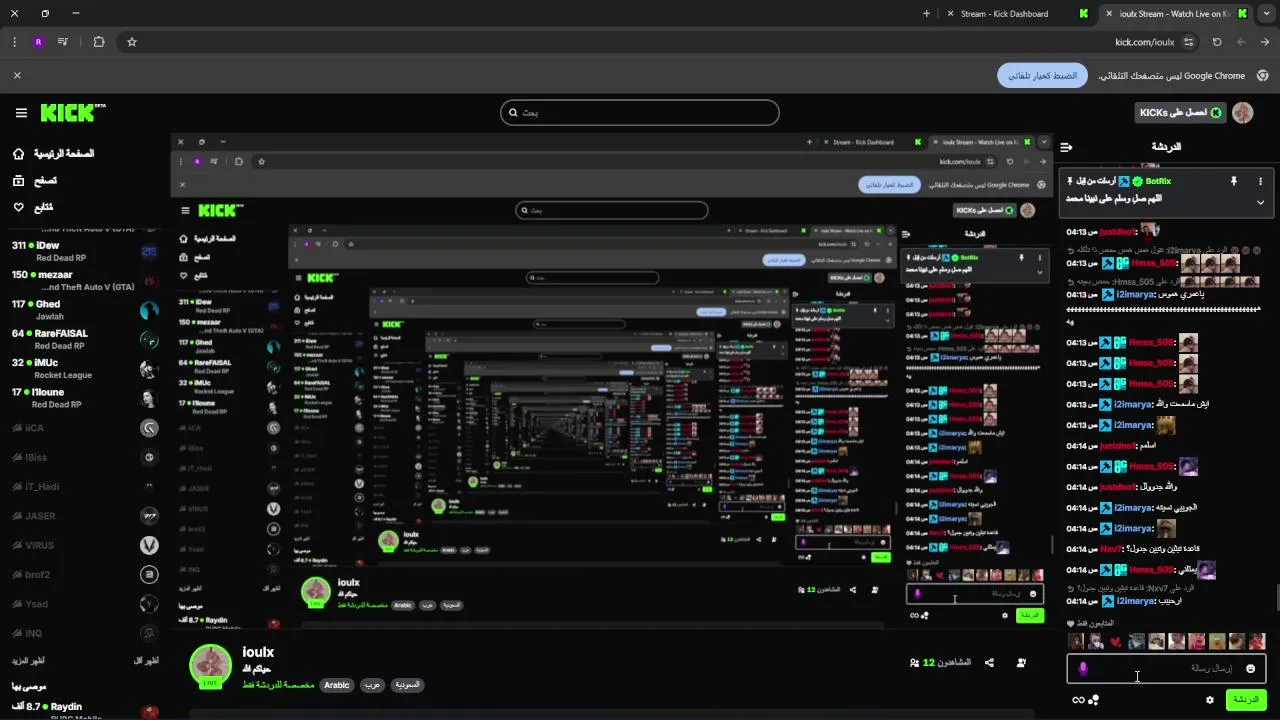This screenshot has width=1280, height=720.
Task: Open the hamburger menu beside the KICK logo
Action: pyautogui.click(x=21, y=113)
